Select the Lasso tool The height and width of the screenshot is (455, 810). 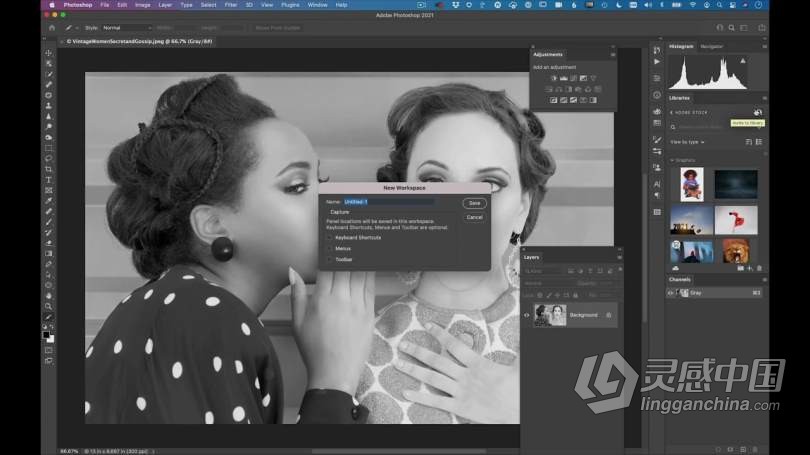pos(49,158)
